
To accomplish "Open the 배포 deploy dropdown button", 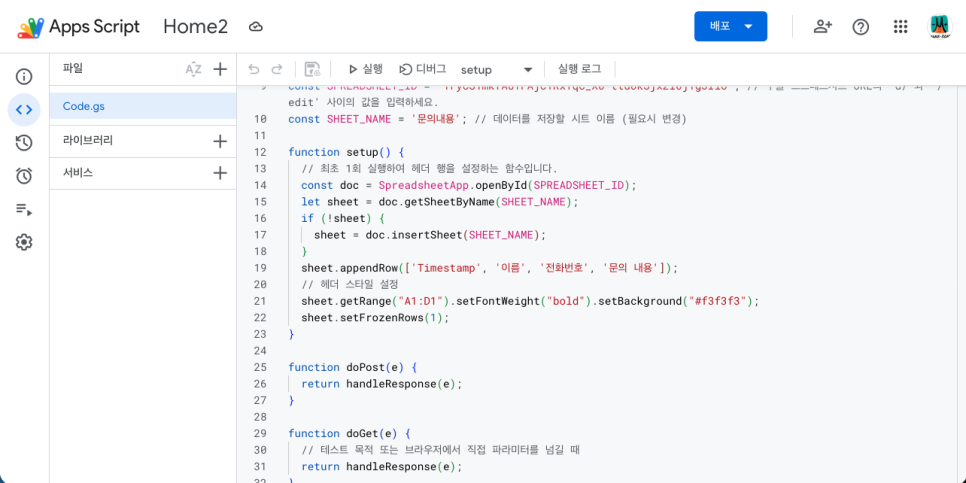I will 731,26.
